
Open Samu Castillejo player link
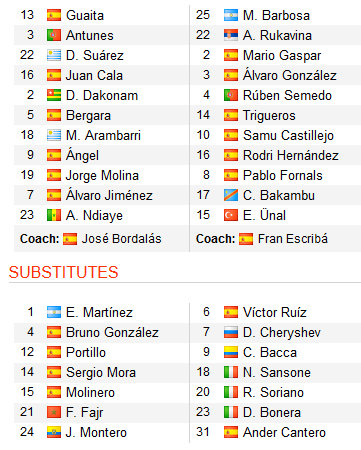pyautogui.click(x=288, y=136)
